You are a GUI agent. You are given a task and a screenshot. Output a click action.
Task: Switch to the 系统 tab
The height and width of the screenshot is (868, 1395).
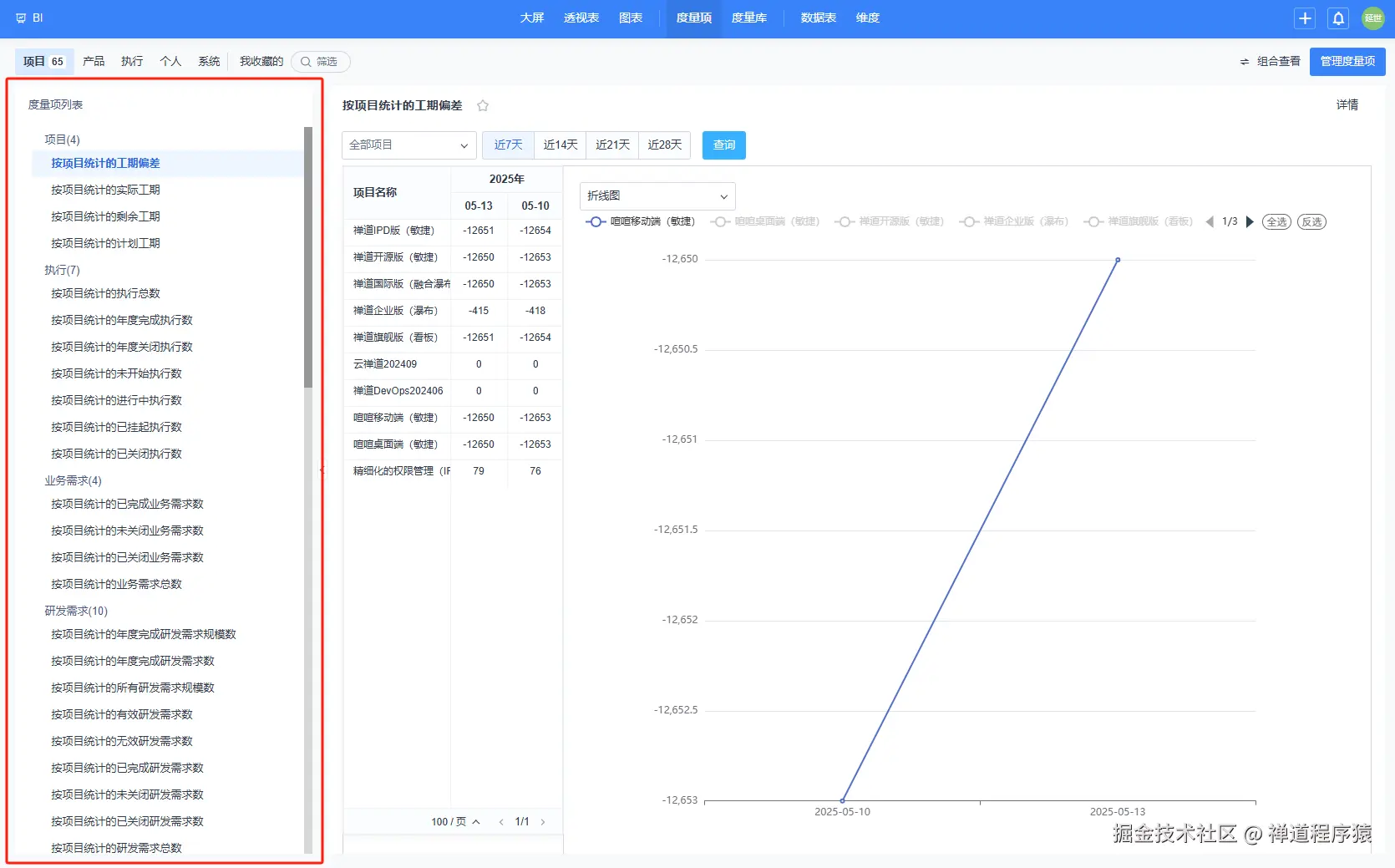[209, 62]
